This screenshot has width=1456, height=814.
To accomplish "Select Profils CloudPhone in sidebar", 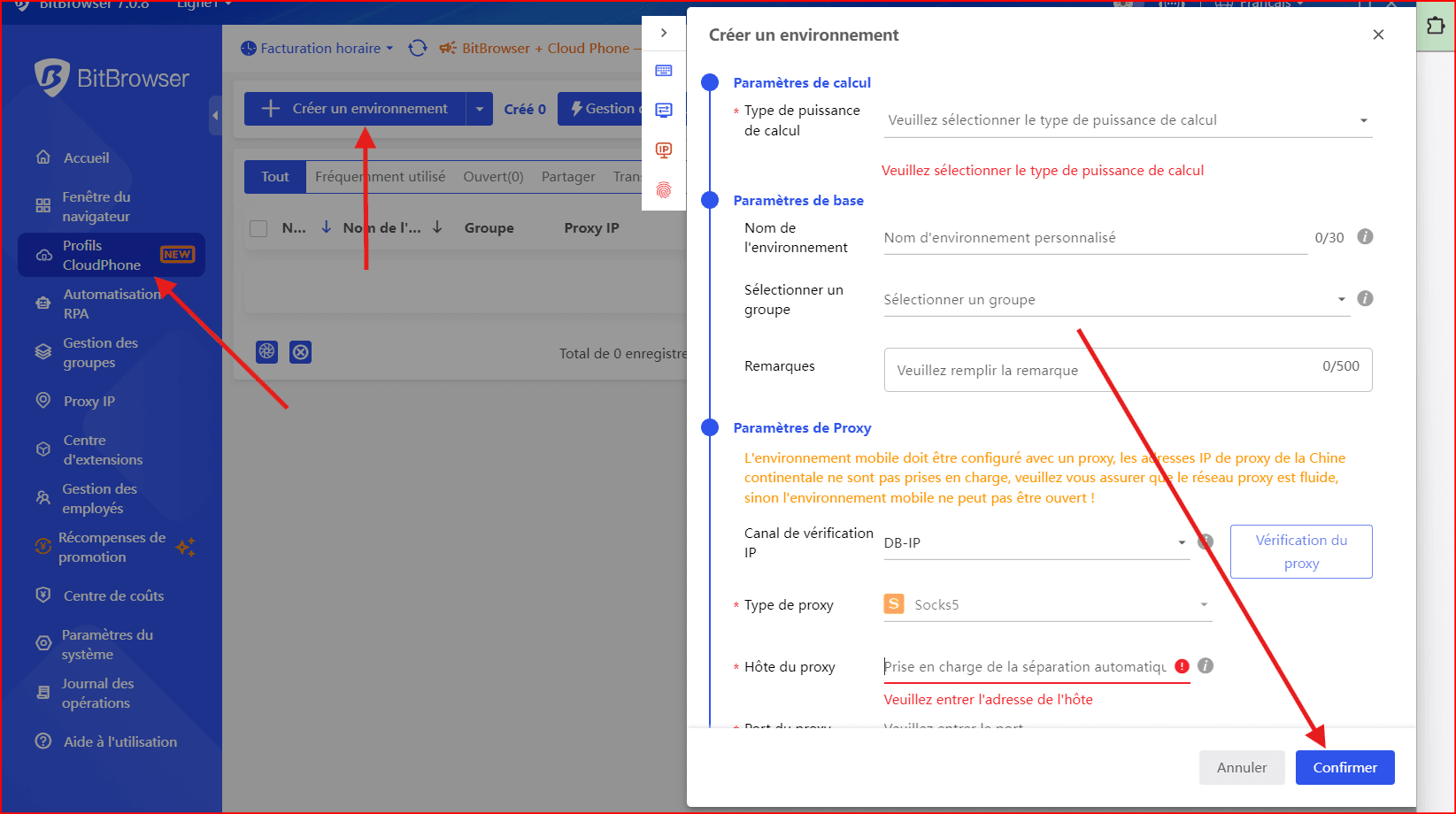I will point(112,255).
